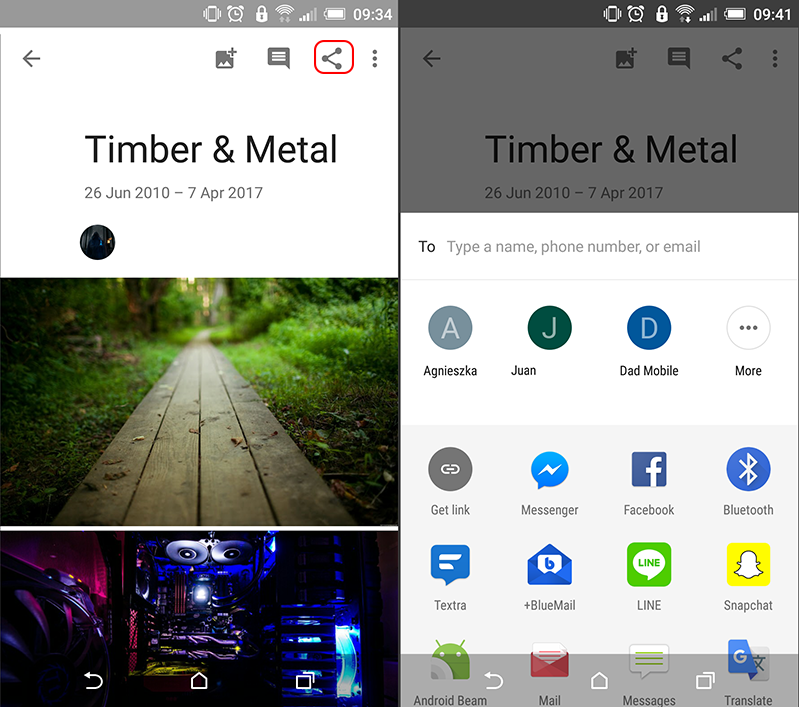799x707 pixels.
Task: Tap Android home button on left screen
Action: point(199,680)
